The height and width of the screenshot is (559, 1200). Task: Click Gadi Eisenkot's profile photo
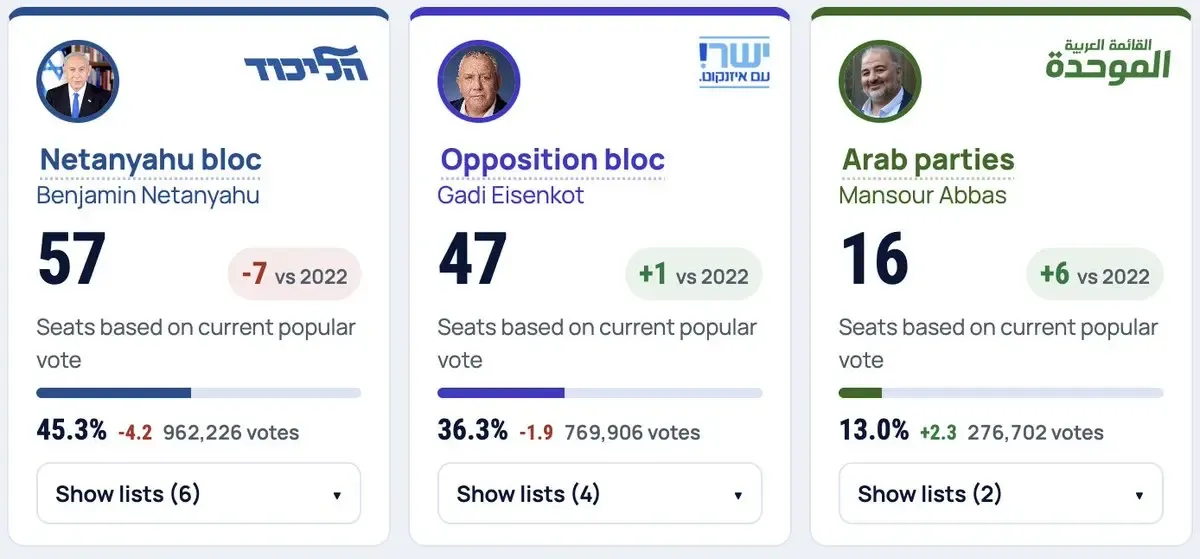pos(479,82)
